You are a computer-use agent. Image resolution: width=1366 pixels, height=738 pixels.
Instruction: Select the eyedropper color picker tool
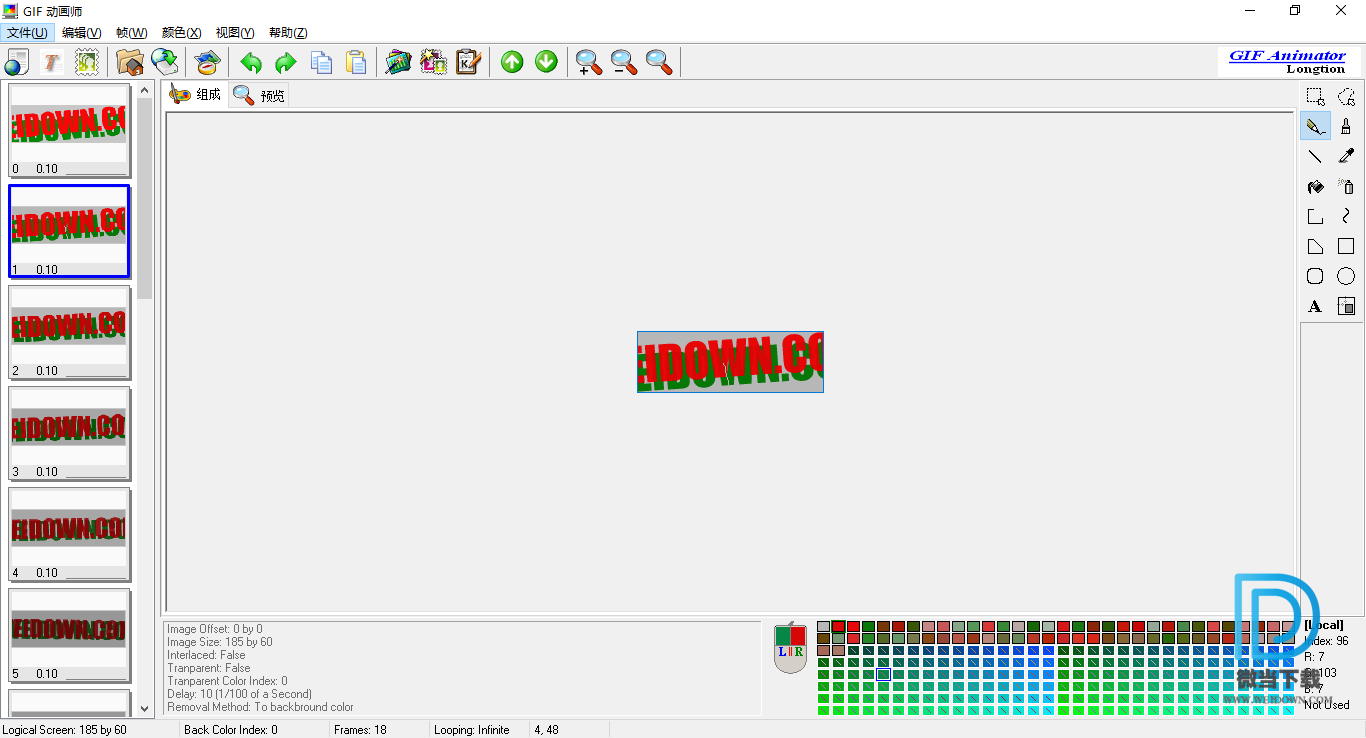[x=1346, y=156]
